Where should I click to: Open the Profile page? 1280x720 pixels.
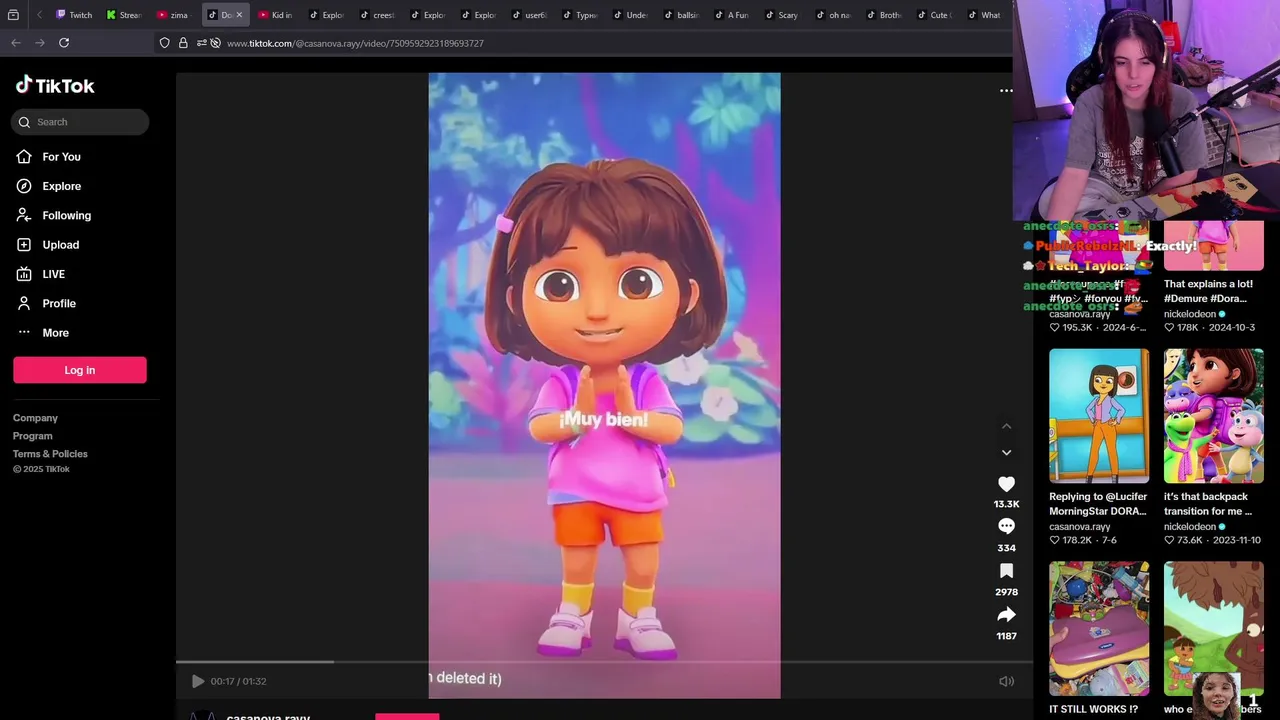[x=58, y=303]
